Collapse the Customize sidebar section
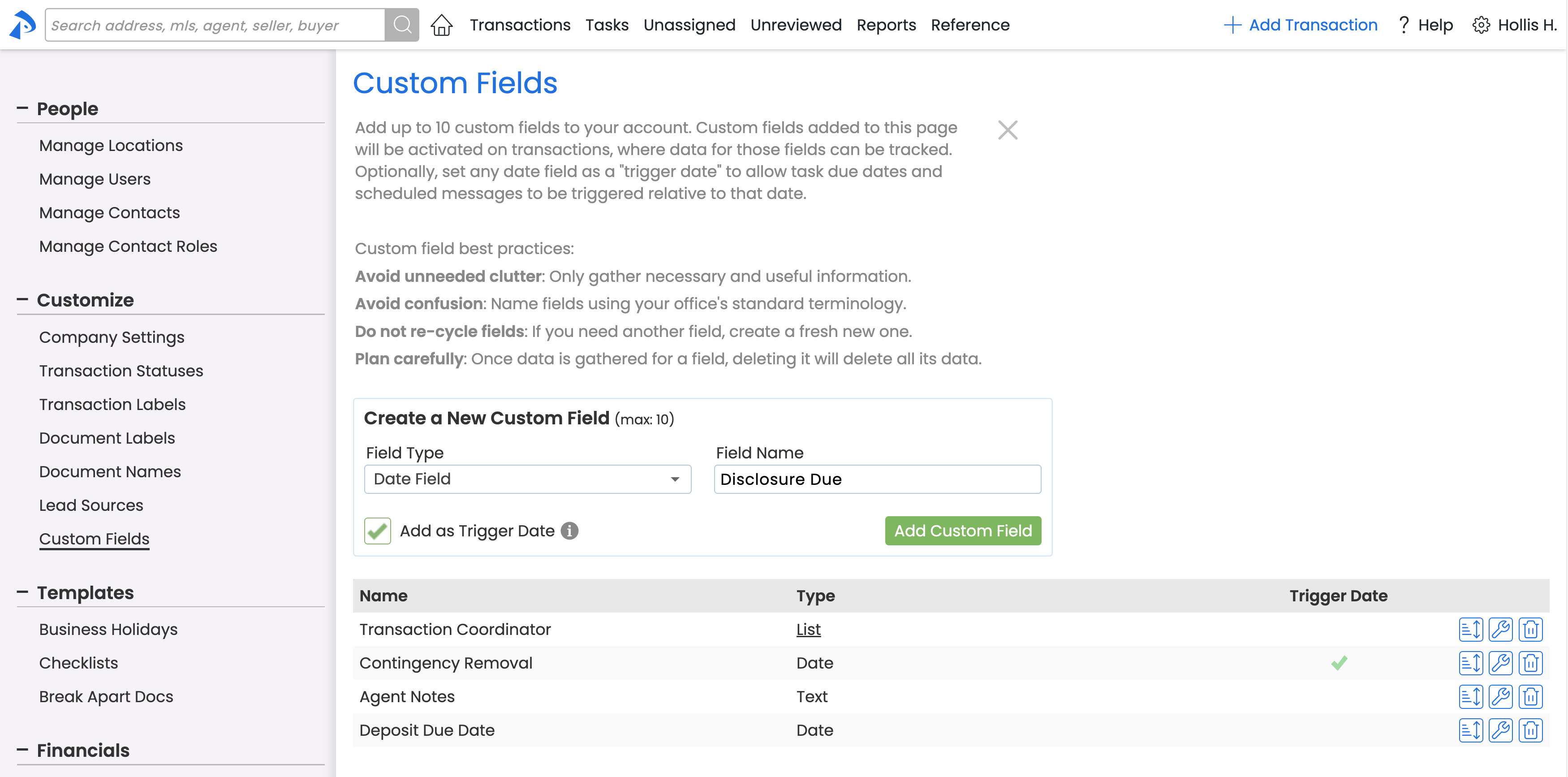 (22, 300)
